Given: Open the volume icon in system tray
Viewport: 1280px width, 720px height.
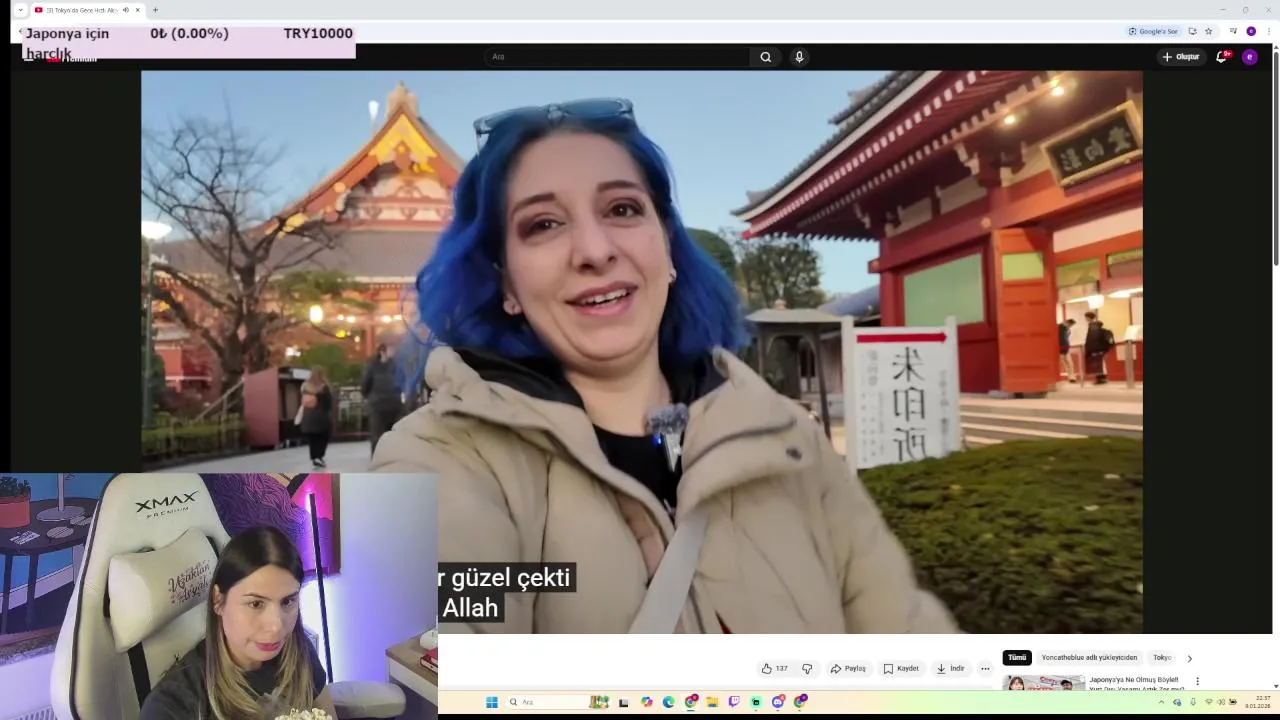Looking at the screenshot, I should 1220,702.
